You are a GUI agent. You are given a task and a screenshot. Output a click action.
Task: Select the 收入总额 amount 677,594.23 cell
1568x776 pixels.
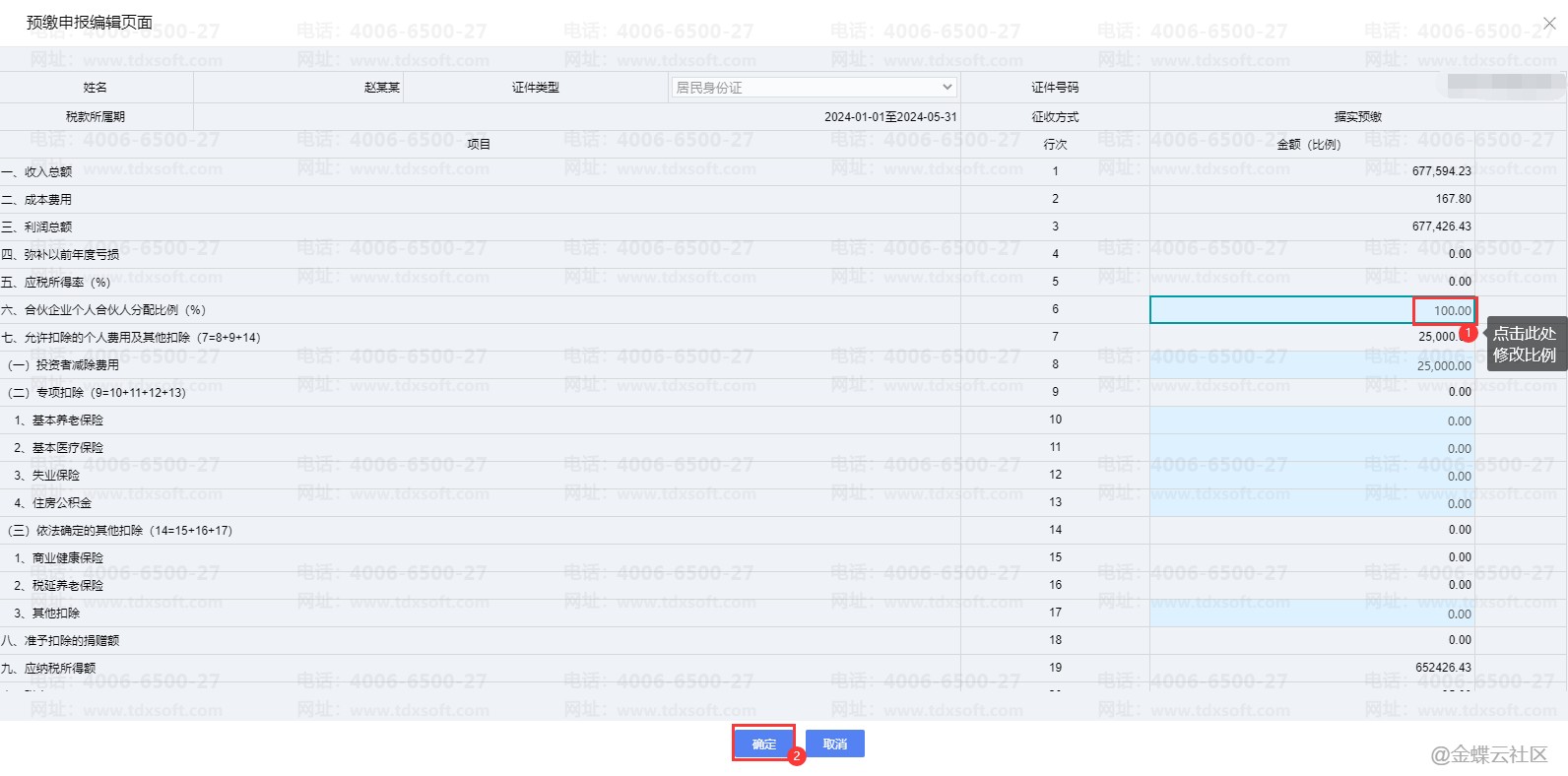(x=1312, y=171)
